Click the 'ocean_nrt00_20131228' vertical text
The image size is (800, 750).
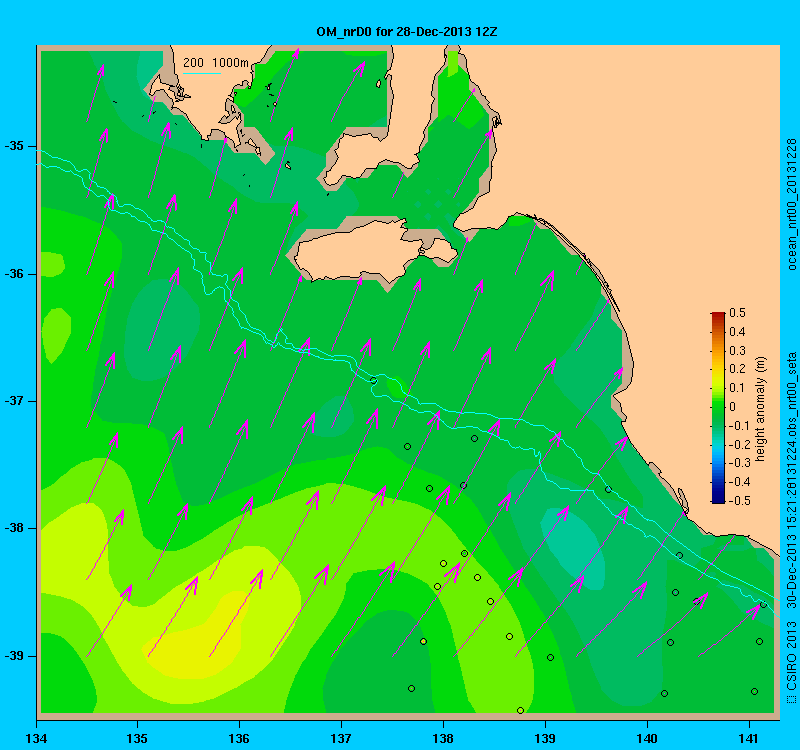pyautogui.click(x=792, y=204)
